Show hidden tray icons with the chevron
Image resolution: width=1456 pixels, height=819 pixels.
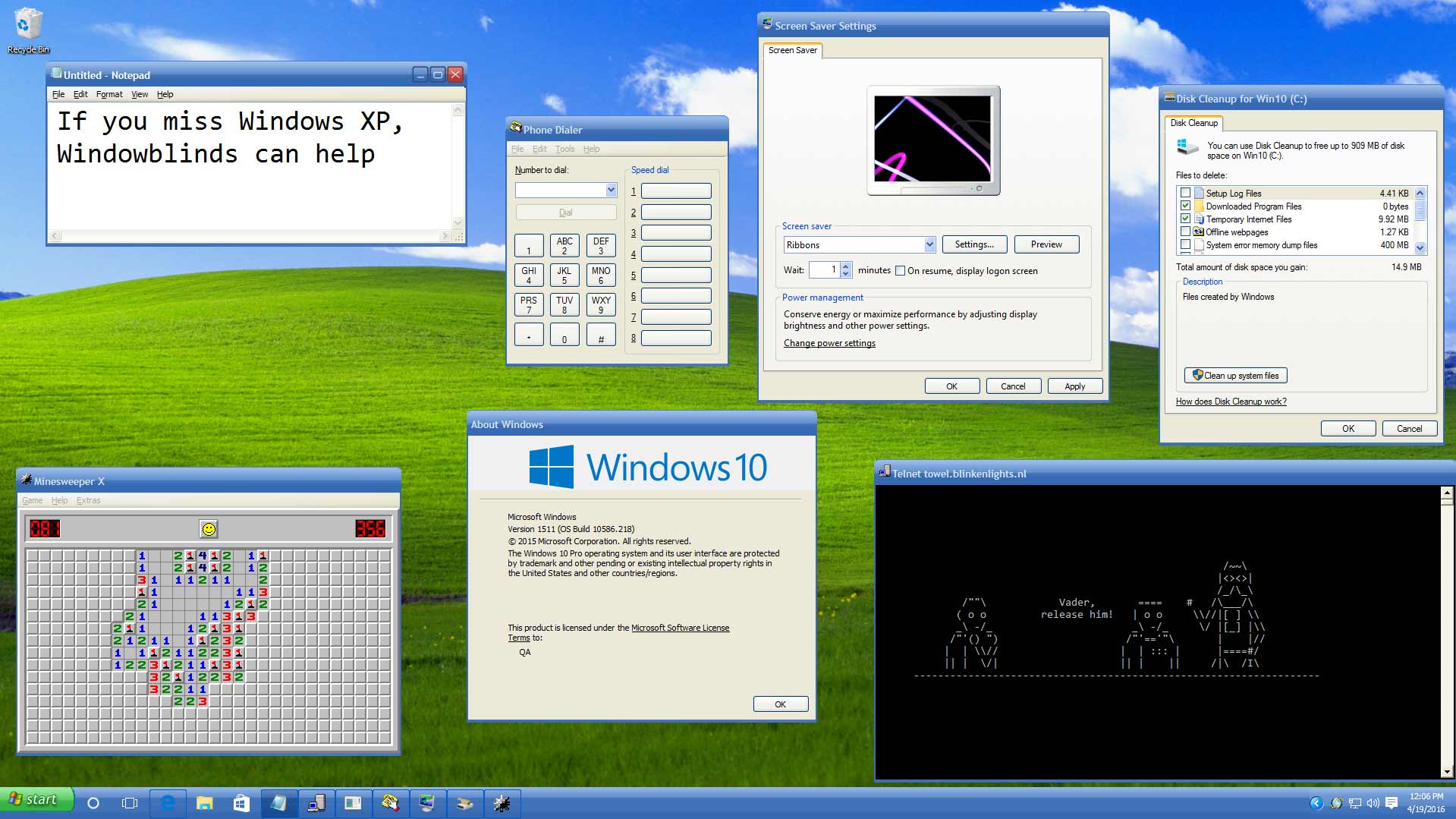(1316, 803)
